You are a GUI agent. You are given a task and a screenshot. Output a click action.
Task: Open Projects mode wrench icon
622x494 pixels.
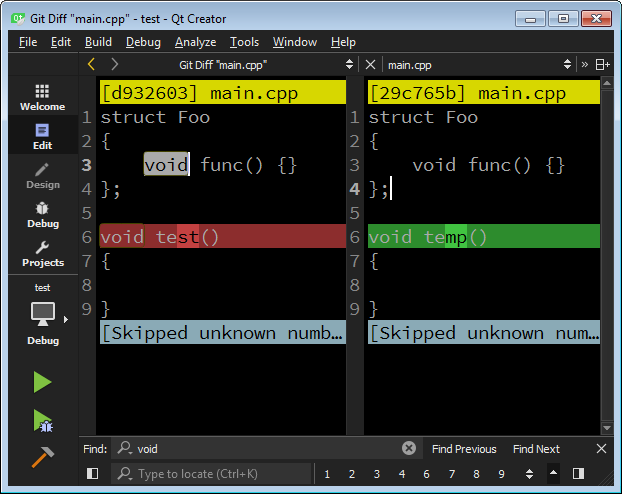click(42, 254)
